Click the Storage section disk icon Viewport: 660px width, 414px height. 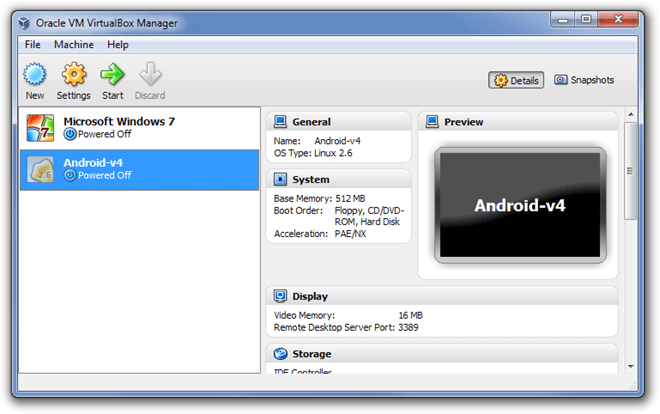(x=280, y=354)
